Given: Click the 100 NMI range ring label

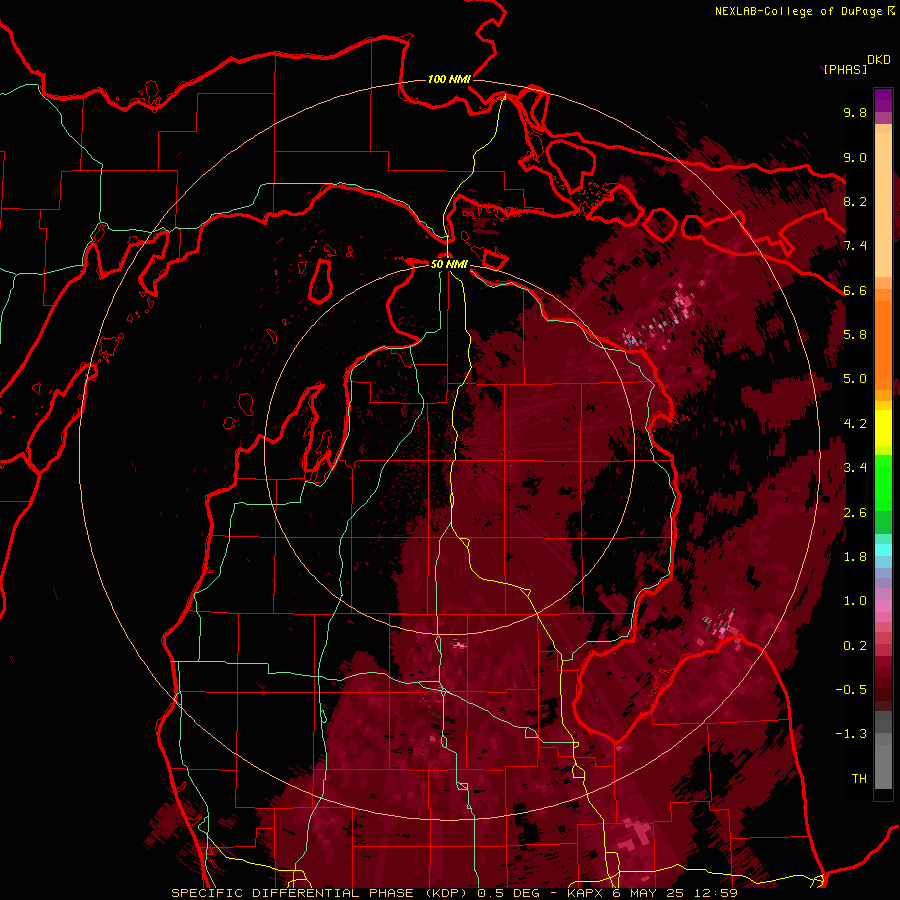Looking at the screenshot, I should point(449,79).
